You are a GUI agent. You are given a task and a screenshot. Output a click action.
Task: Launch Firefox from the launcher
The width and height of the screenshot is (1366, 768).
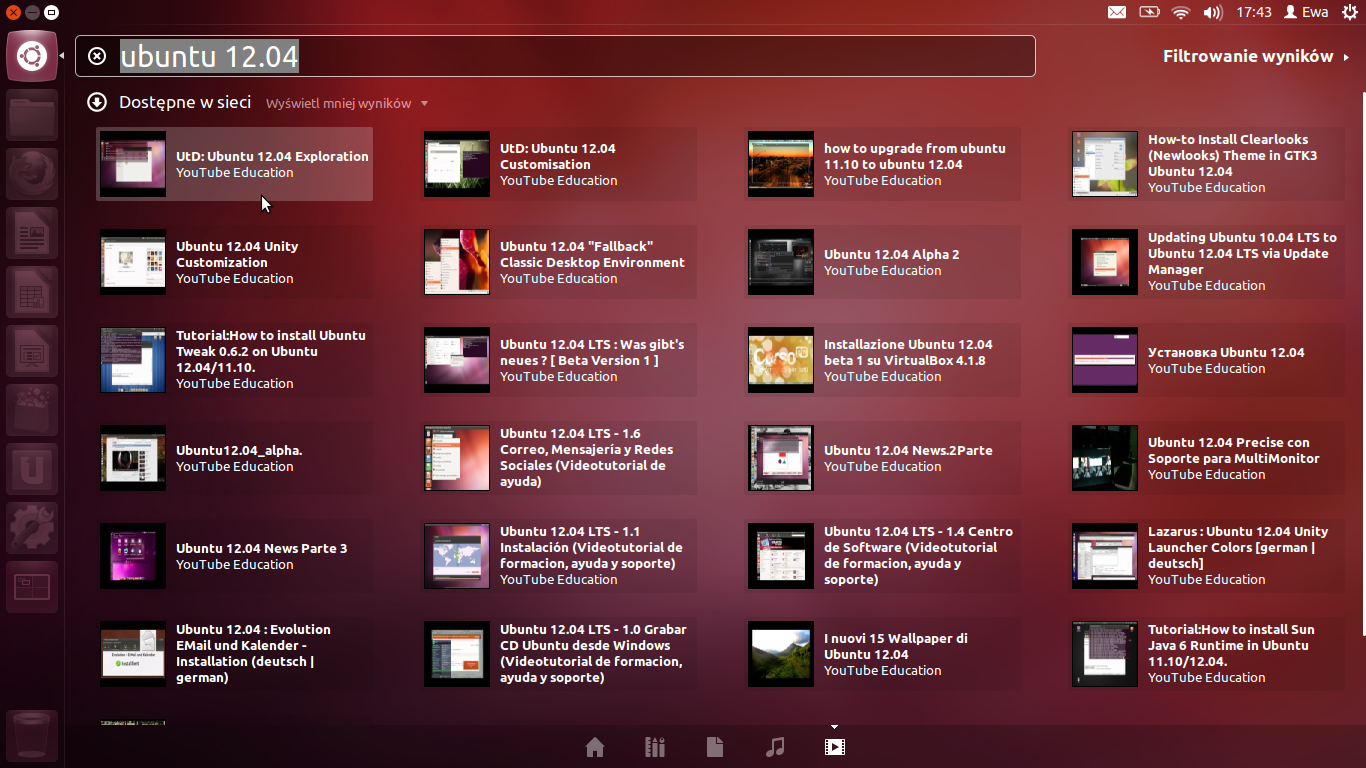[x=32, y=176]
